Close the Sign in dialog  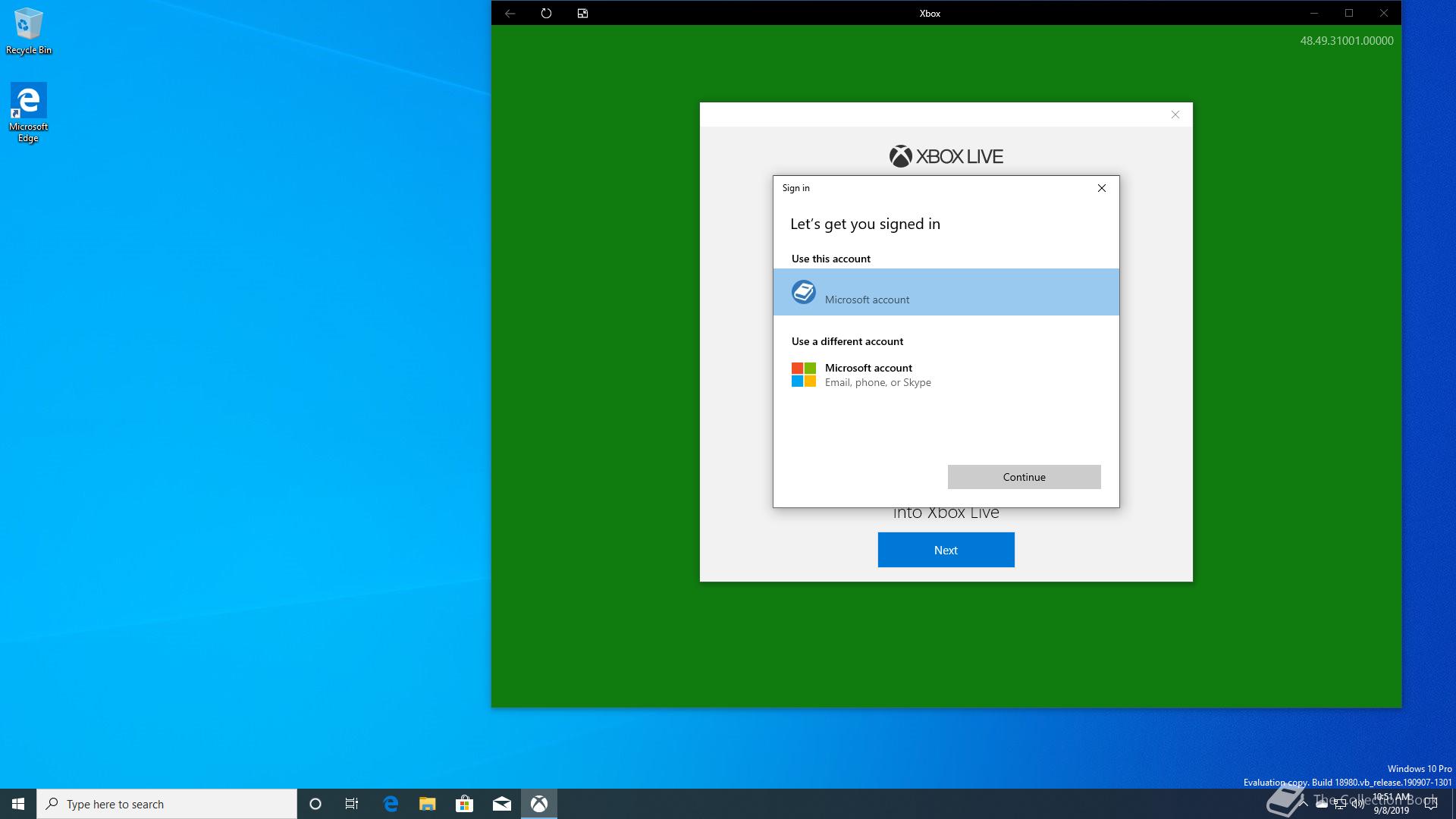[1102, 188]
